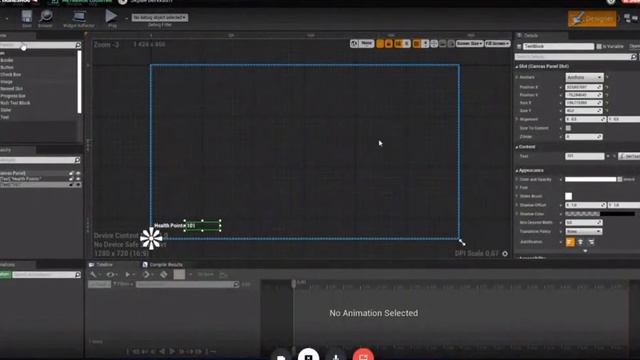Image resolution: width=640 pixels, height=360 pixels.
Task: Click the Color and Opacity white swatch
Action: coord(590,179)
